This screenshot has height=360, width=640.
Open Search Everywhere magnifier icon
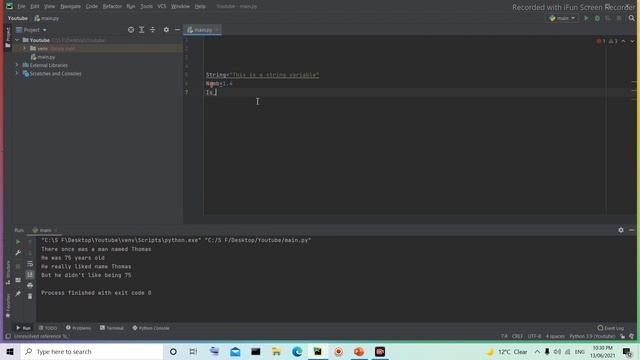[x=631, y=18]
